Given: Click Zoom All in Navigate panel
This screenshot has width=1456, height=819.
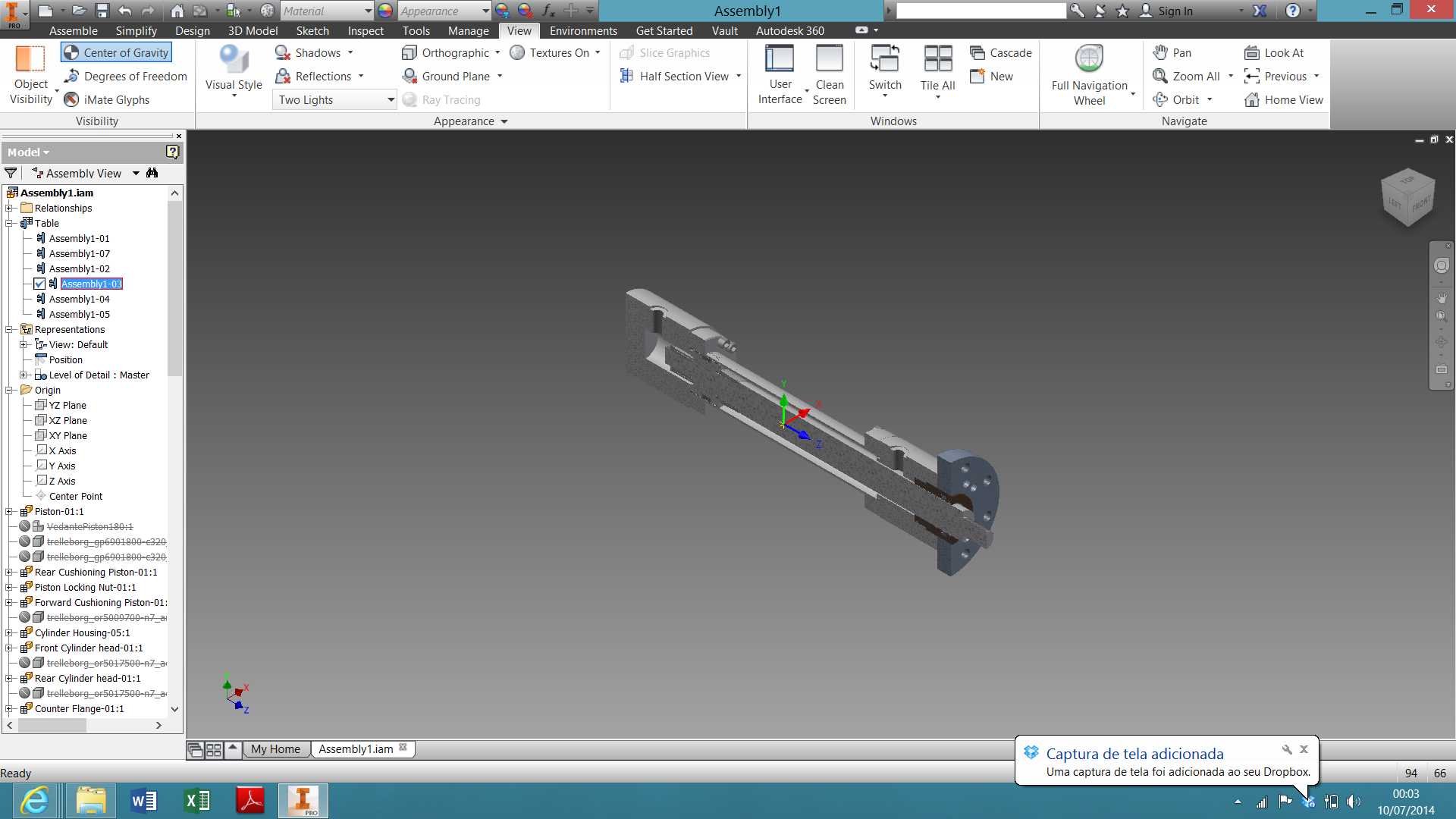Looking at the screenshot, I should (1187, 76).
